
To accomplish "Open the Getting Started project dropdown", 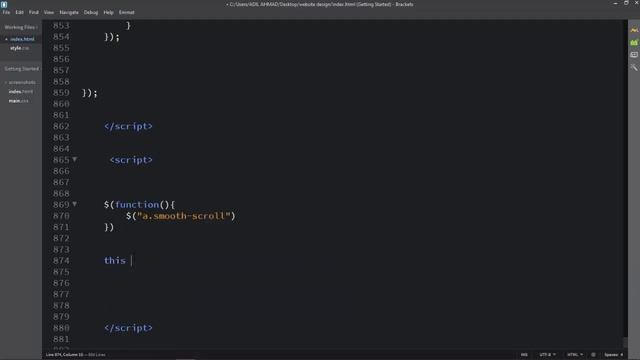I will (21, 69).
